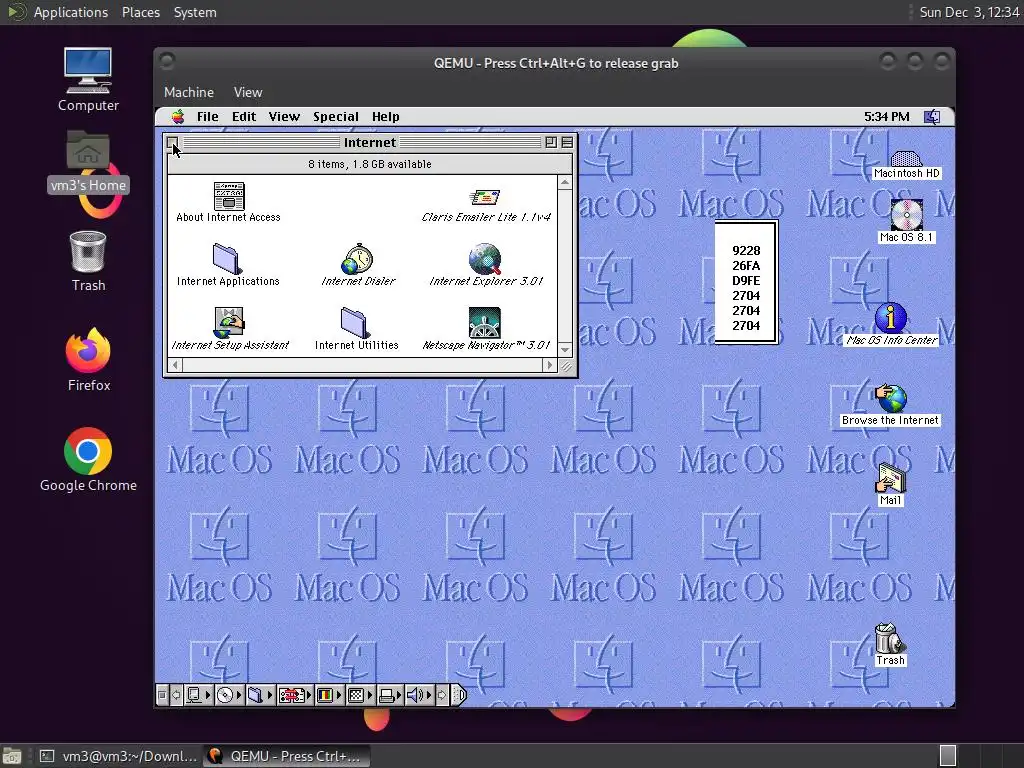Screen dimensions: 1024x768
Task: Click the CD disc icon in Control Strip
Action: point(225,695)
